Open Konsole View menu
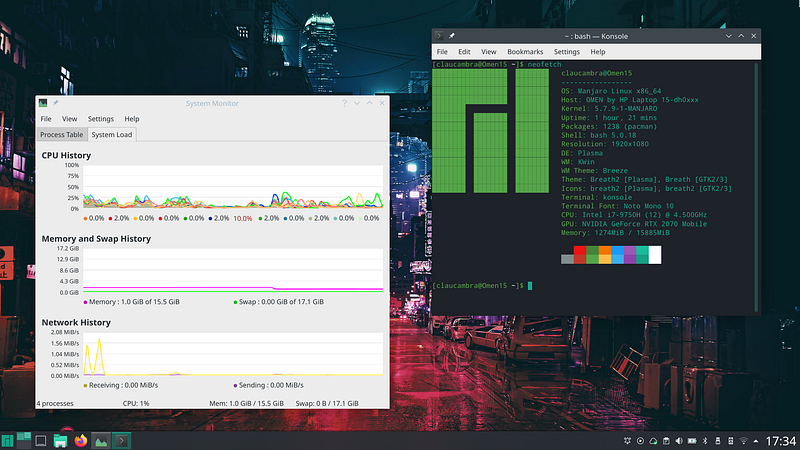This screenshot has width=800, height=450. tap(488, 52)
